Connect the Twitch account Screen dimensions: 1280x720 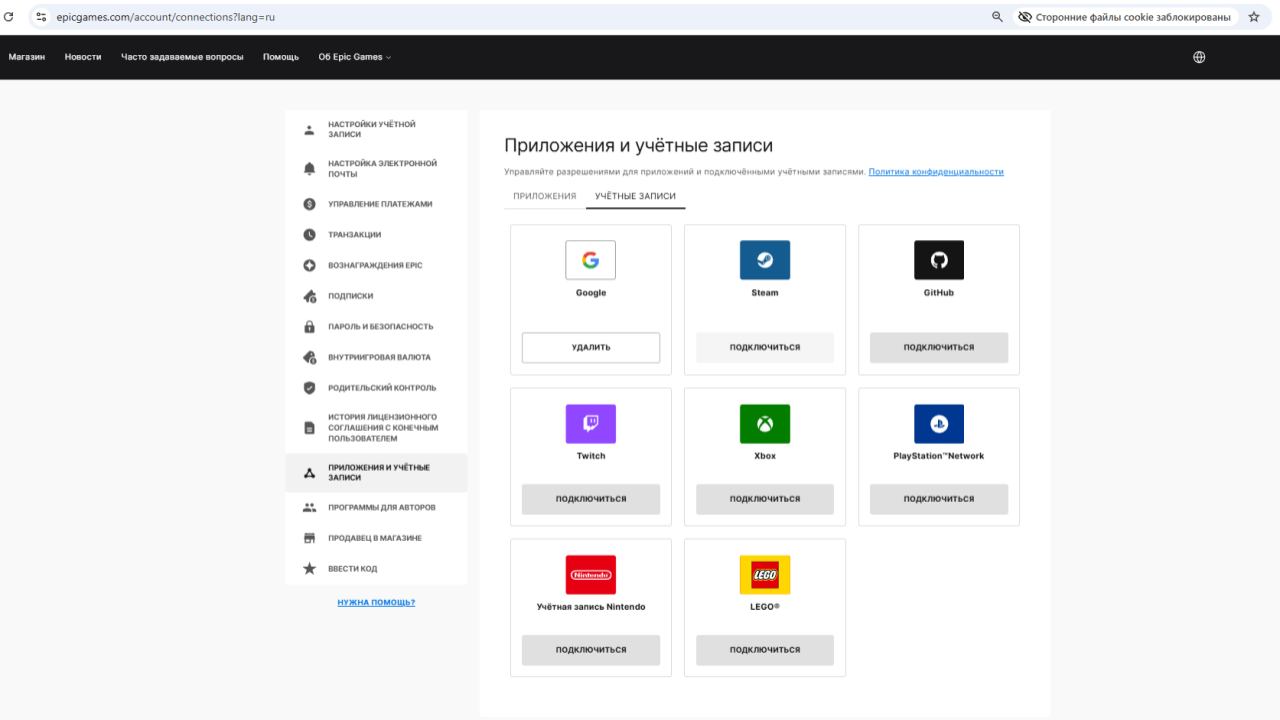591,499
